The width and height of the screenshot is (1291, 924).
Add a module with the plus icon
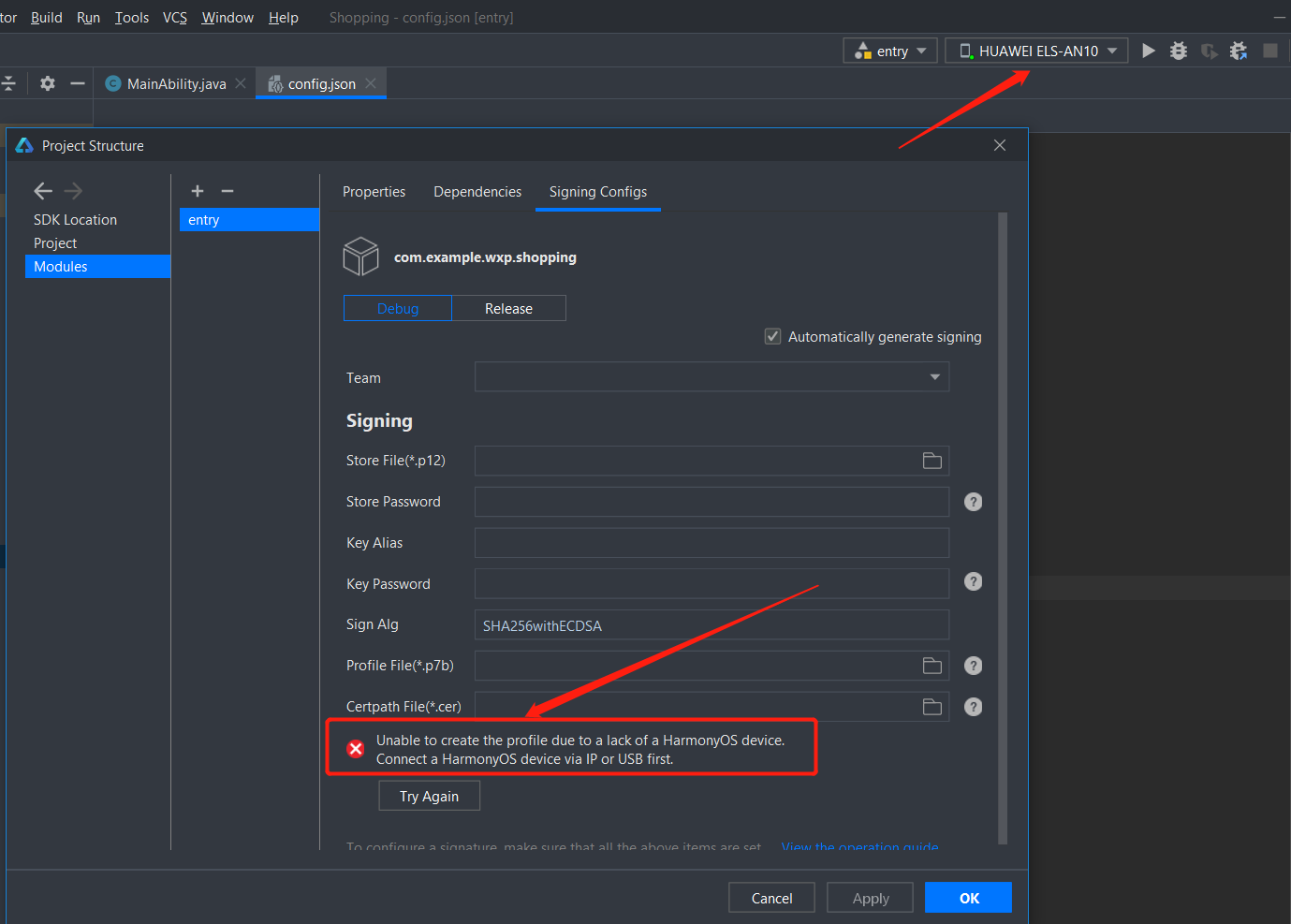click(198, 191)
